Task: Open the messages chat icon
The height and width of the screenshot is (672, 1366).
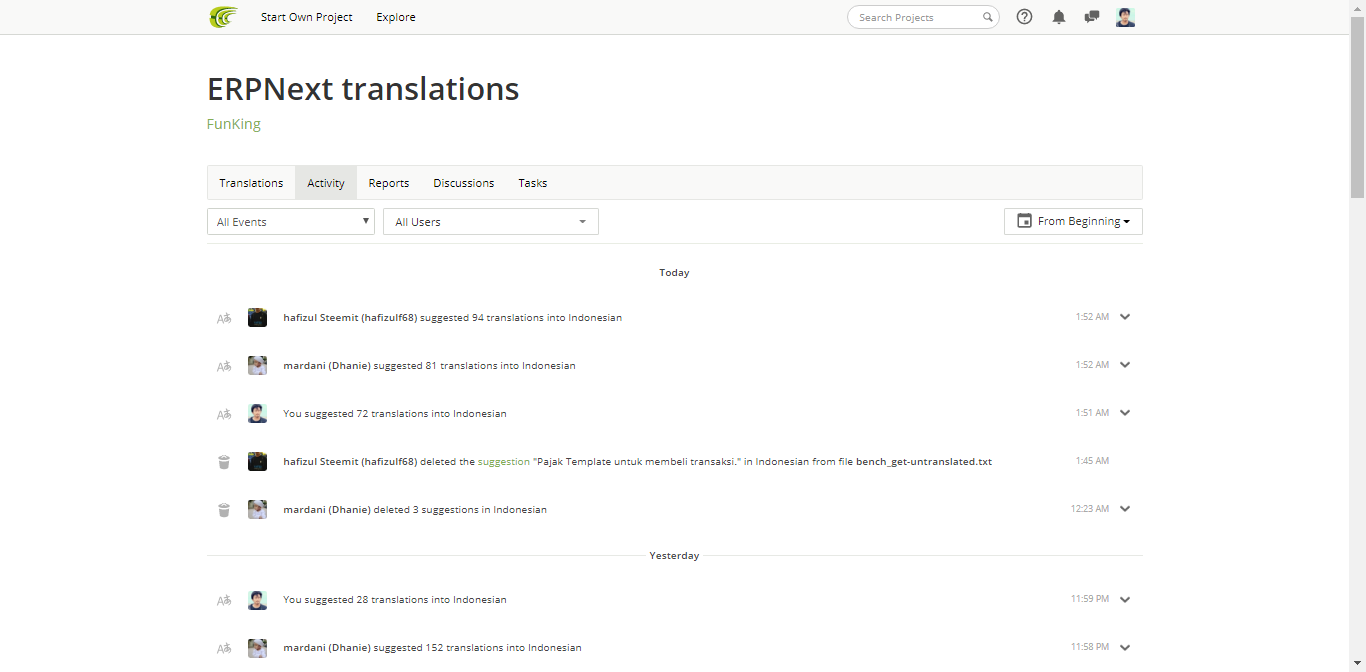Action: [x=1092, y=17]
